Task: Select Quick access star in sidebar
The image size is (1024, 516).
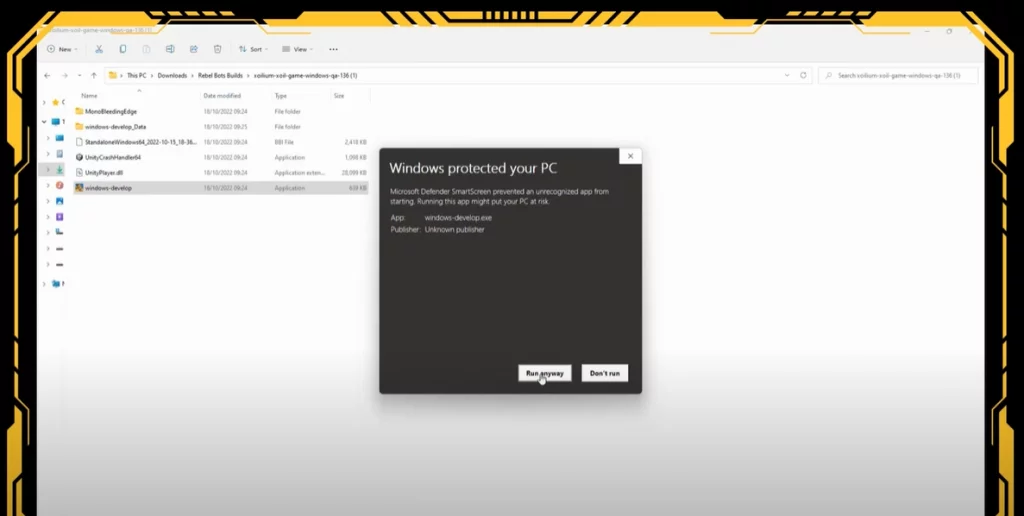Action: 56,102
